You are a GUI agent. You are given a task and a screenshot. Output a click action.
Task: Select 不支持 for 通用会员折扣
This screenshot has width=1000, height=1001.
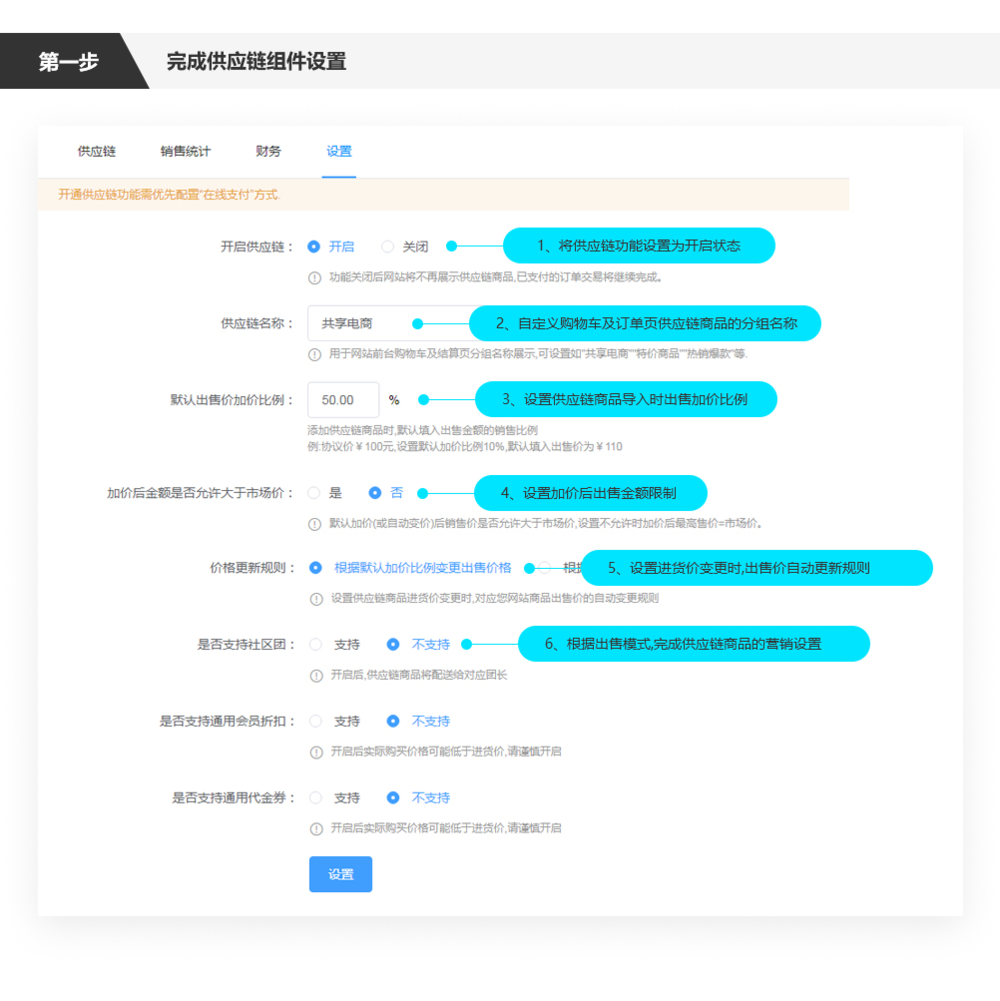[x=393, y=721]
